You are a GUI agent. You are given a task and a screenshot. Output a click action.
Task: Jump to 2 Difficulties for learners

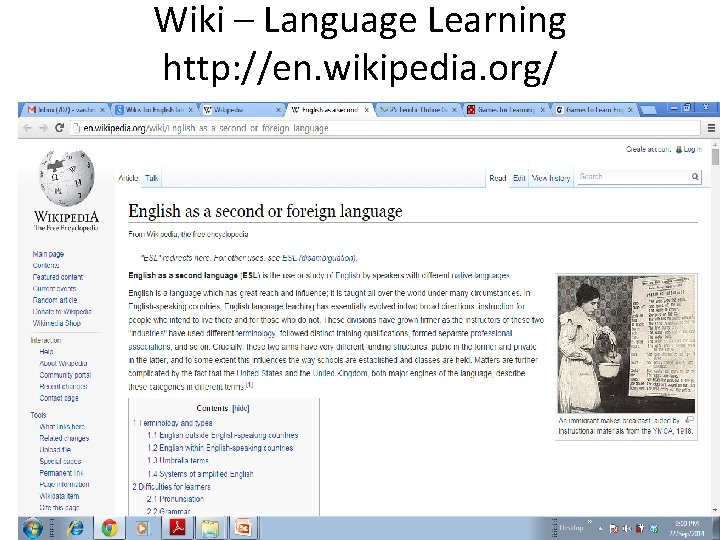click(171, 487)
